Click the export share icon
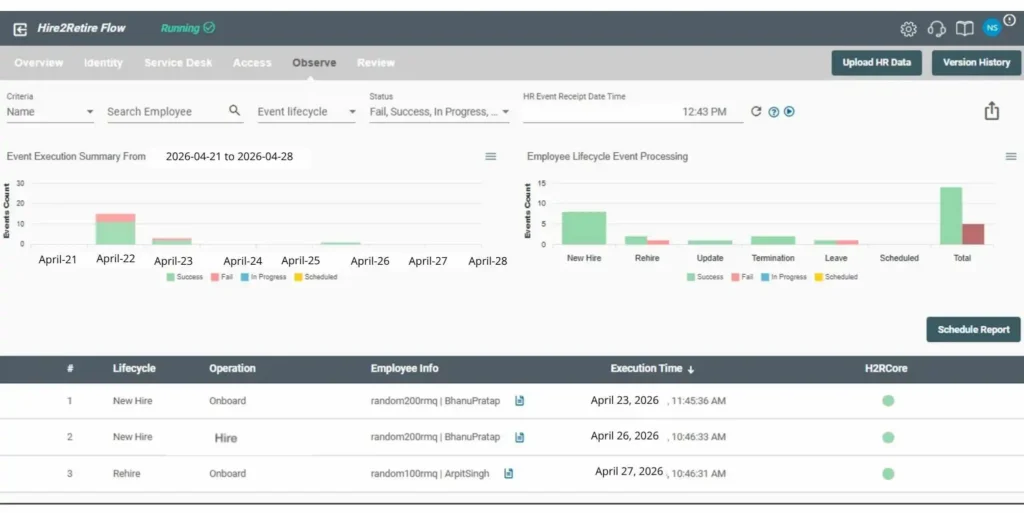1024x513 pixels. point(992,111)
